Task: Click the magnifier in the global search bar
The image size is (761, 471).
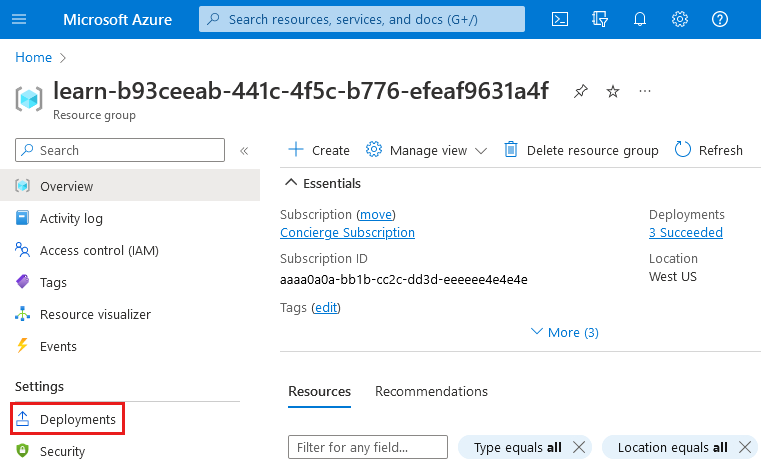Action: (x=213, y=19)
